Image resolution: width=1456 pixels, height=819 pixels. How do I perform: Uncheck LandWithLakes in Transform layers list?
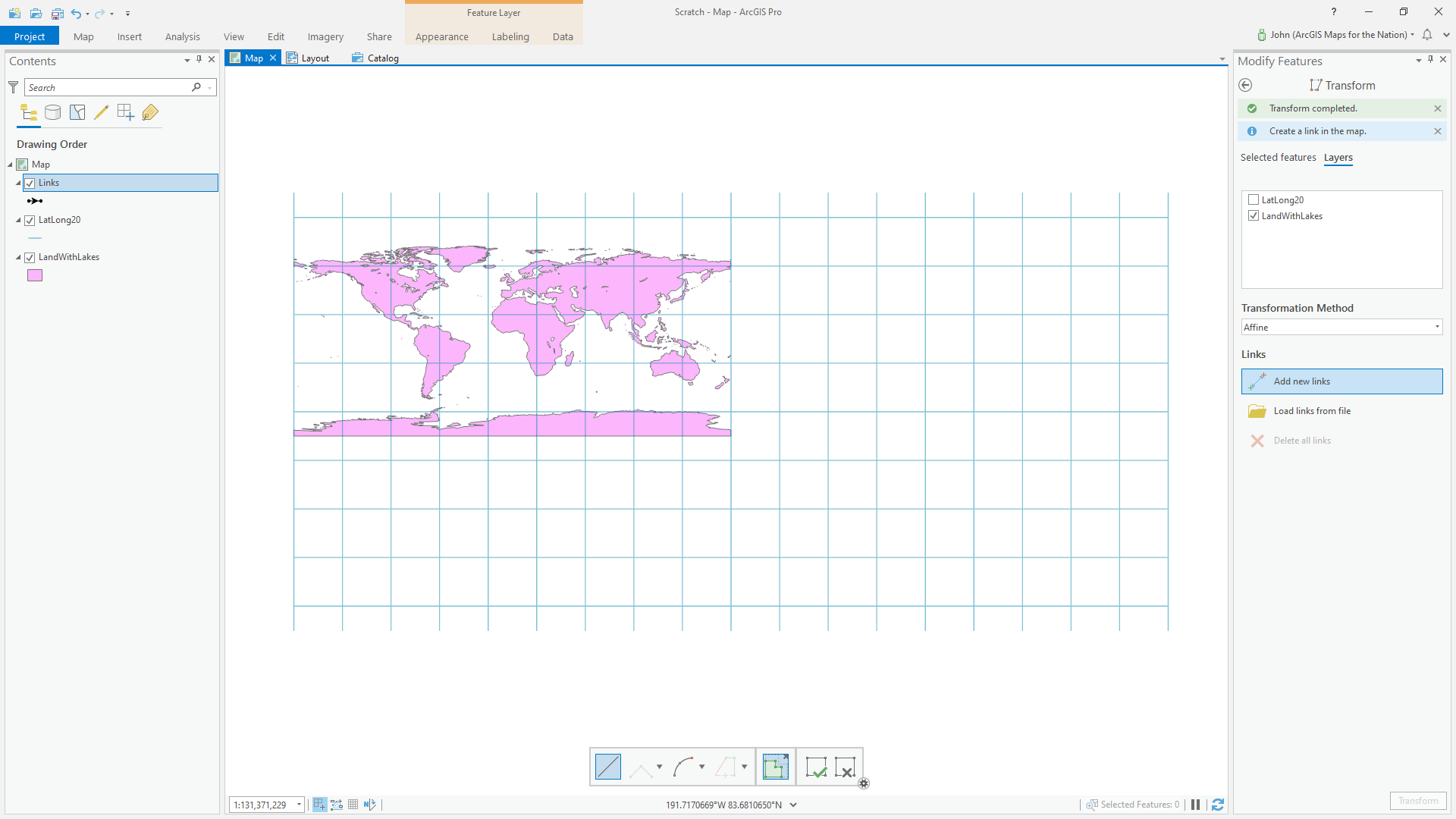click(1254, 216)
